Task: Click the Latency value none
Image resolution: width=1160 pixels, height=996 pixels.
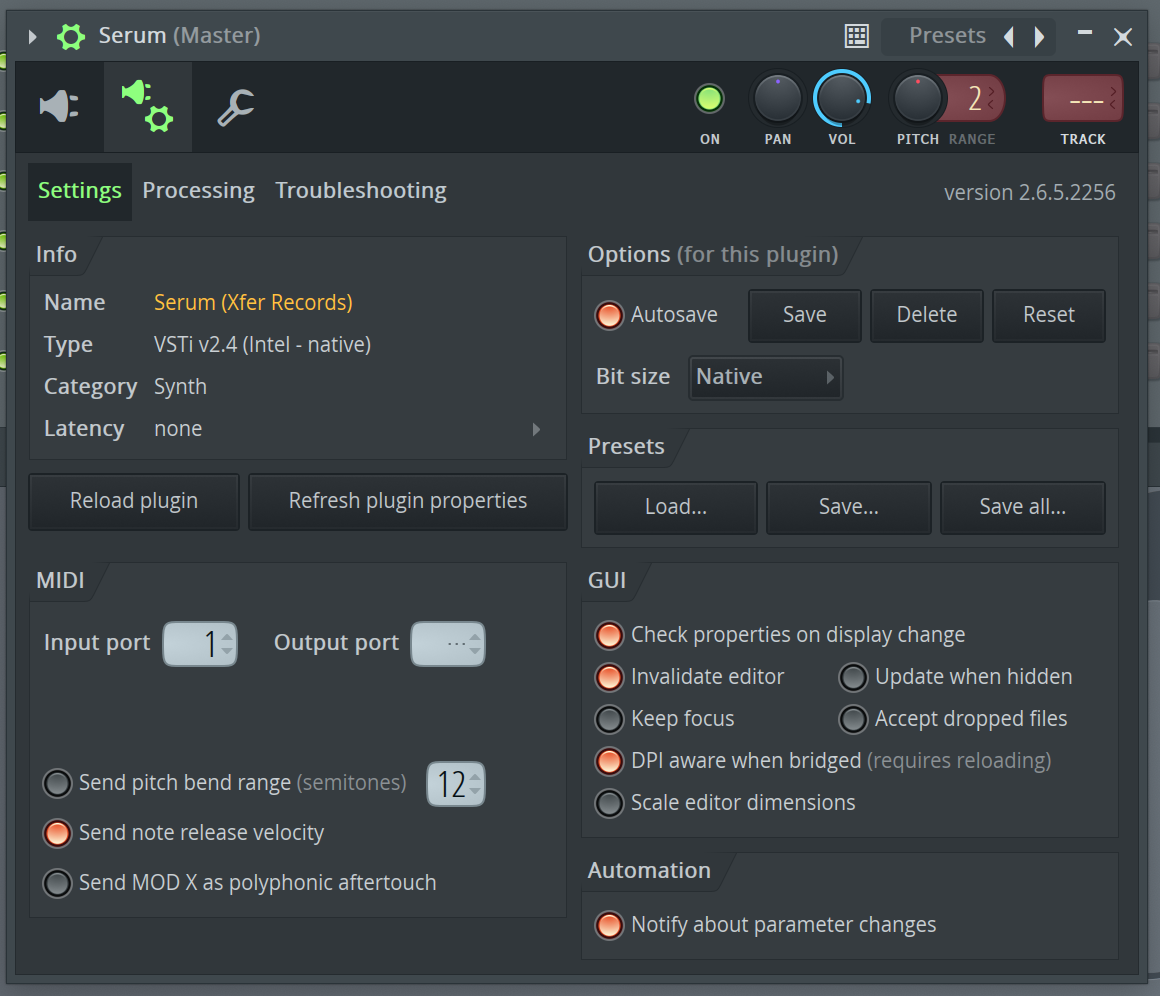Action: [x=178, y=429]
